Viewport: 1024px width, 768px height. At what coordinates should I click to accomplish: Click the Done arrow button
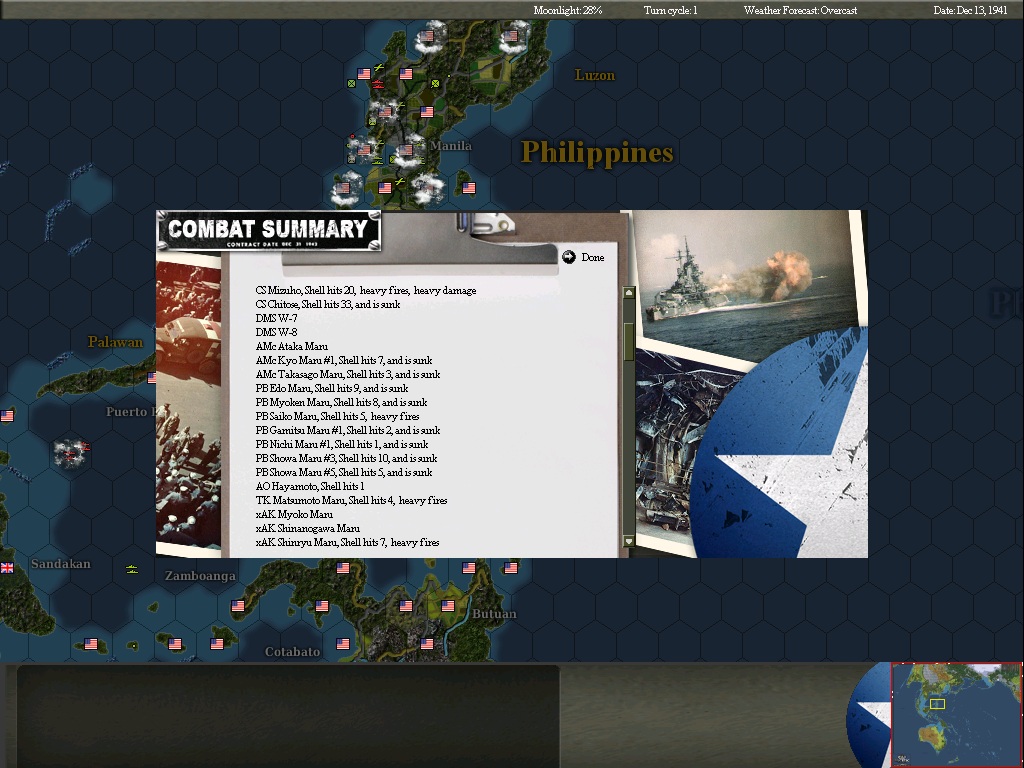569,257
